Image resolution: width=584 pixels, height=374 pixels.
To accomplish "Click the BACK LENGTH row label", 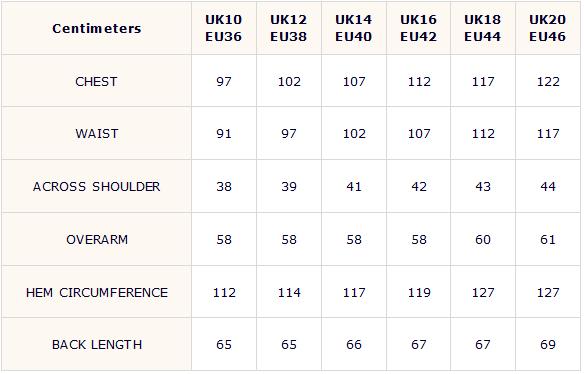I will coord(96,344).
